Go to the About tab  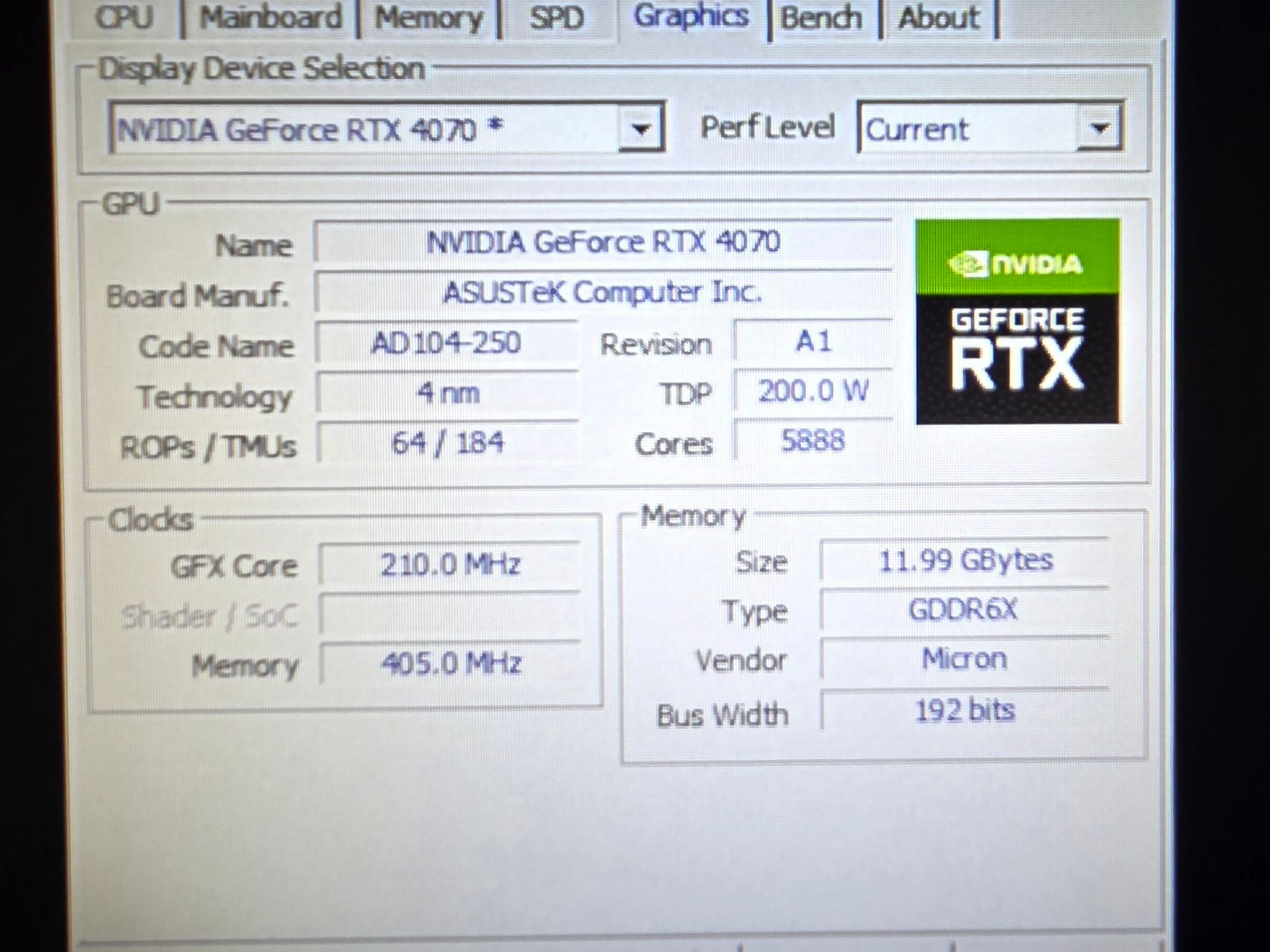tap(939, 17)
